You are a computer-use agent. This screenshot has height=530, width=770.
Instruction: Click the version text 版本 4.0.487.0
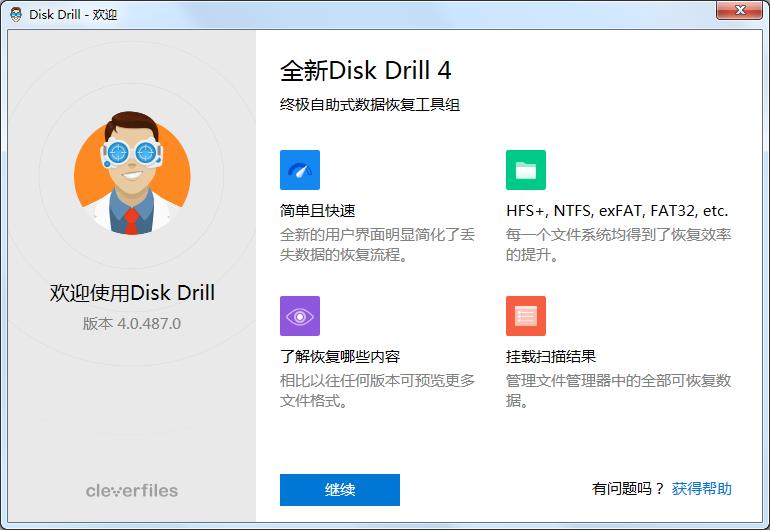pyautogui.click(x=132, y=324)
